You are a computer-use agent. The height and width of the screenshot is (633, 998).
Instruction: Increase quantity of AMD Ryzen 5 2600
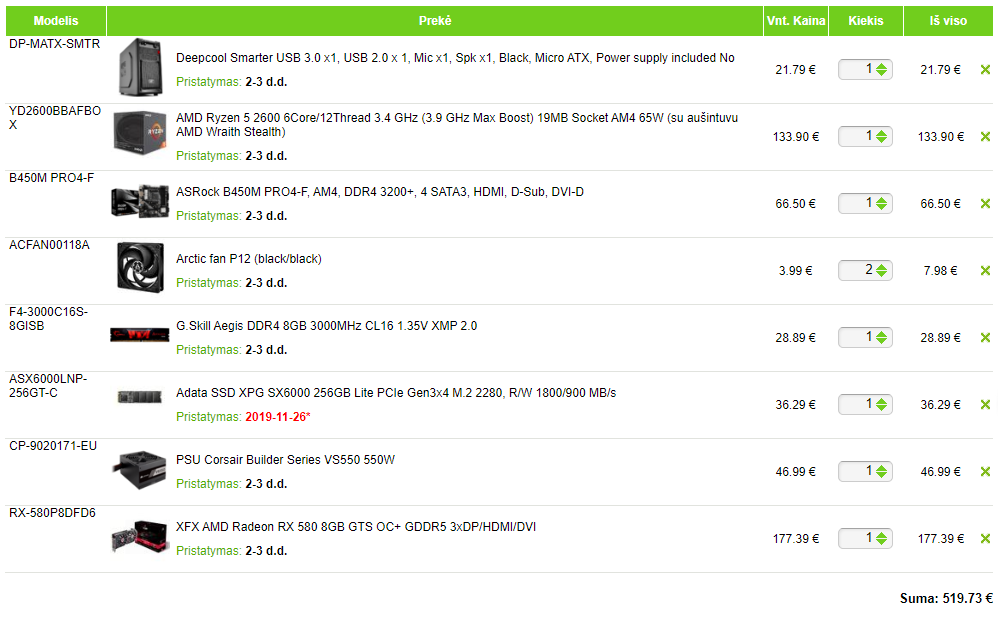point(881,132)
